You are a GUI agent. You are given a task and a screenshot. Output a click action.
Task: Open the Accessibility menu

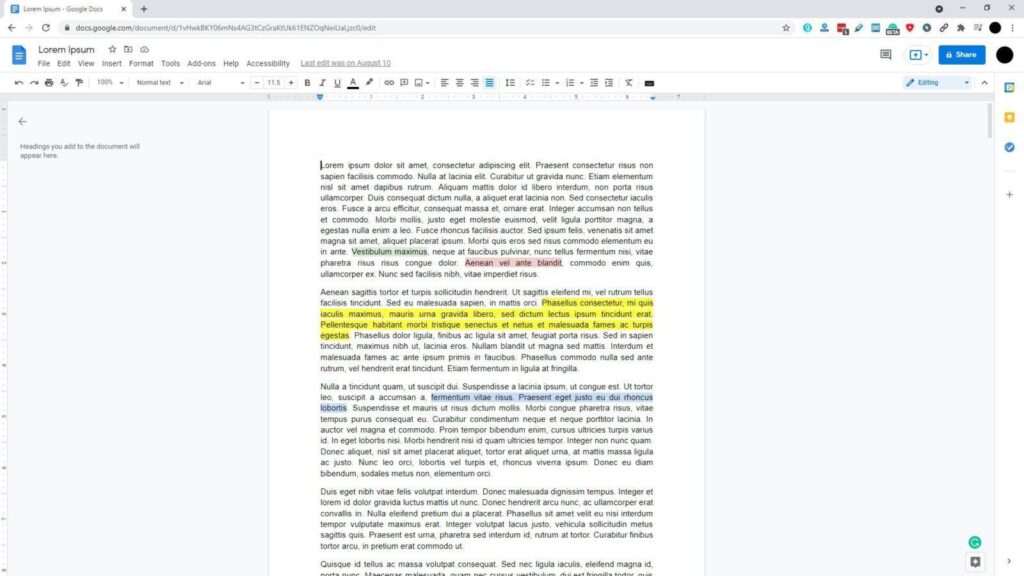point(268,63)
